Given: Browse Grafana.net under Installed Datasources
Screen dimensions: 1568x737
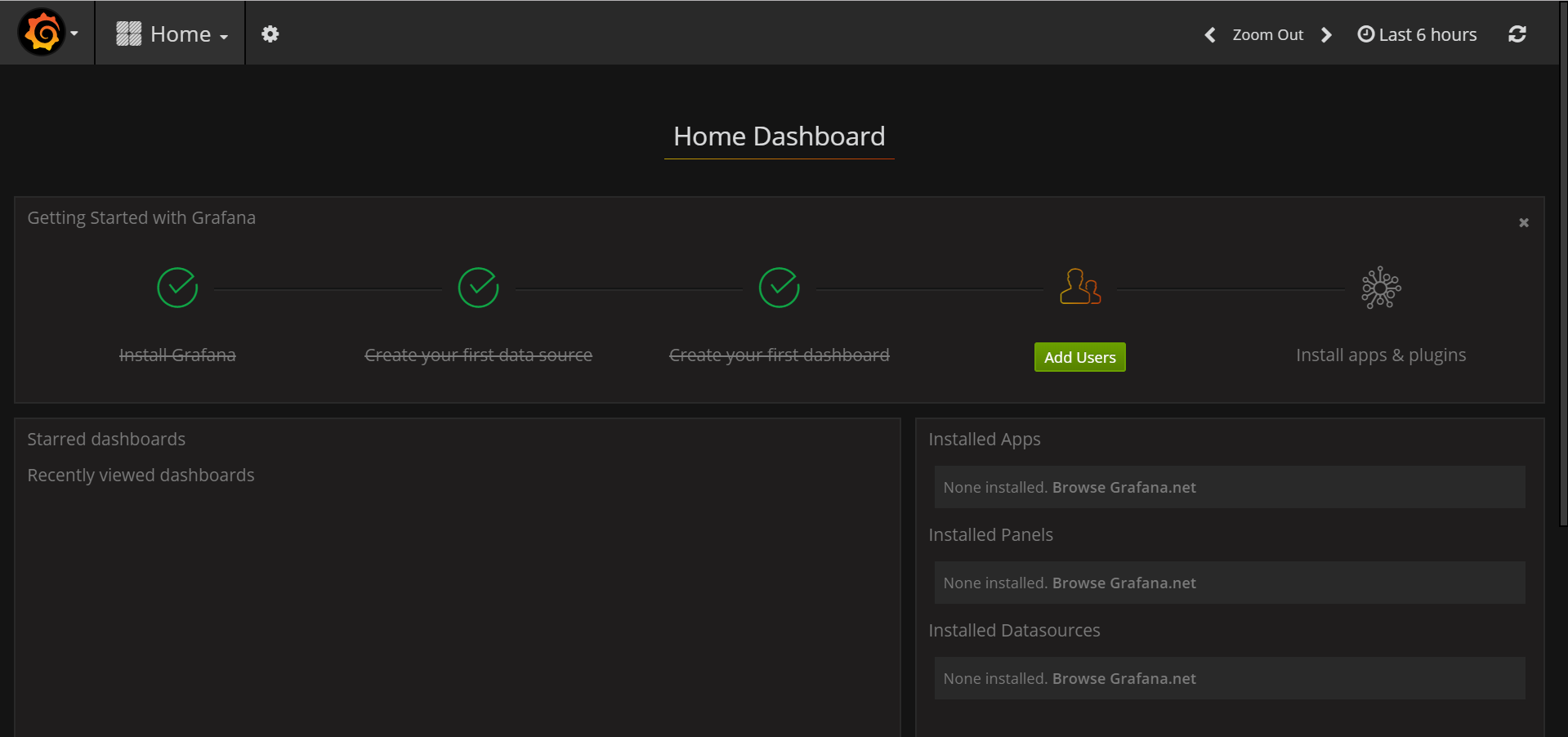Looking at the screenshot, I should 1124,679.
